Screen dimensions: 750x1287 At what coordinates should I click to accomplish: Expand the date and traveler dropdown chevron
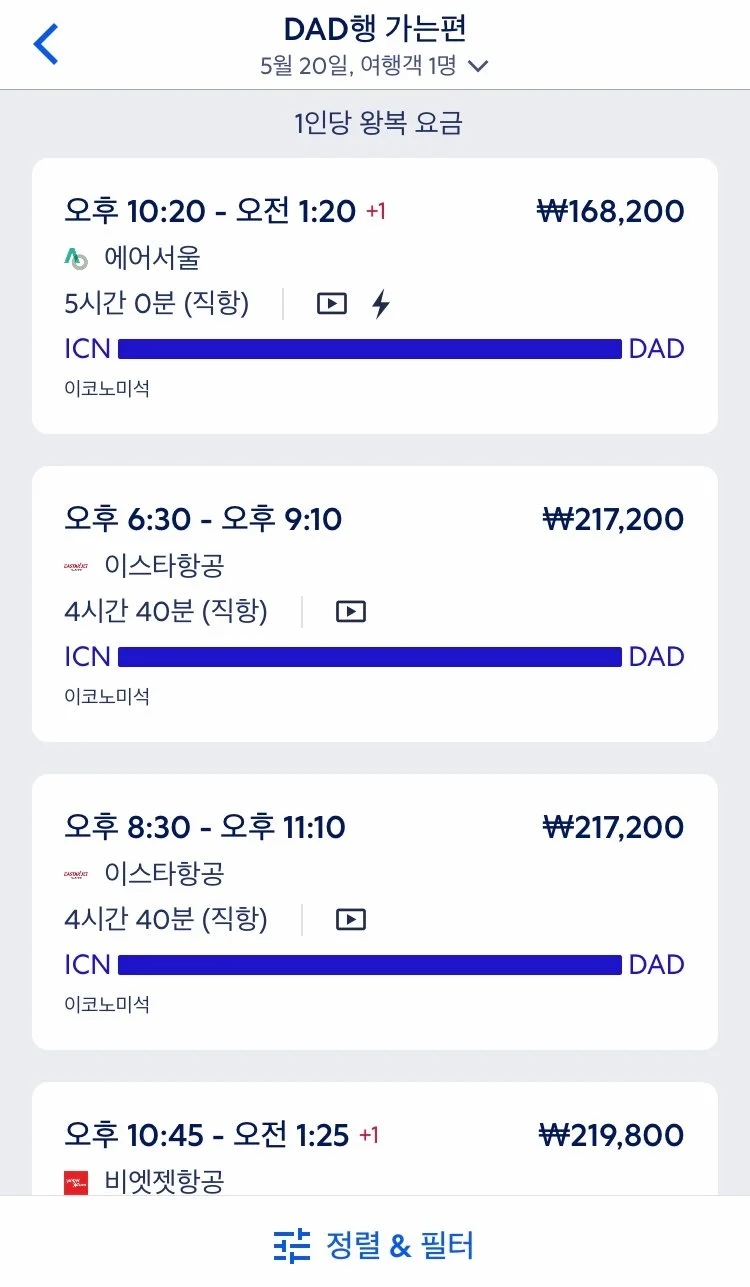pyautogui.click(x=479, y=67)
